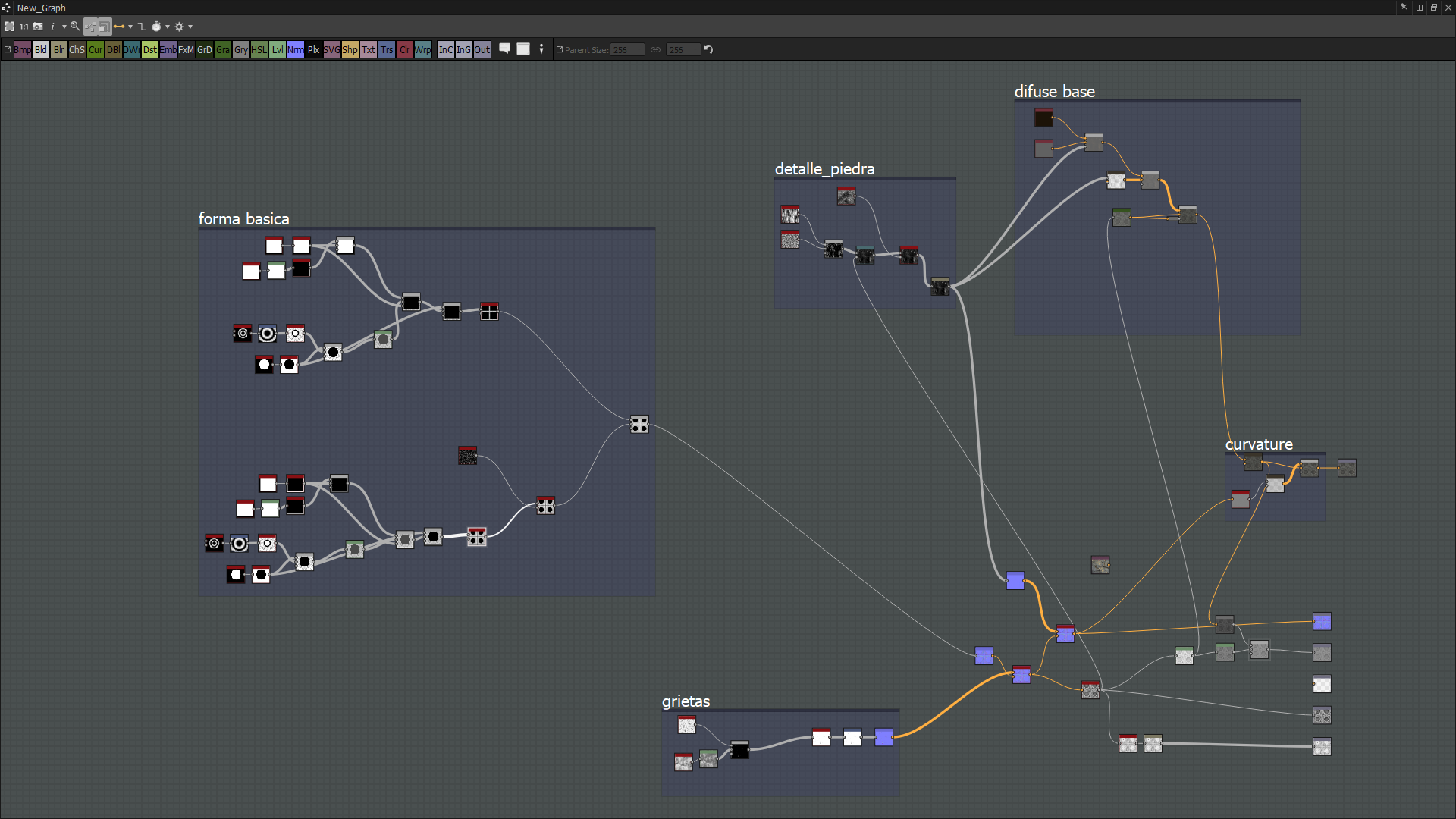Select the 'grietas' frame title
Viewport: 1456px width, 819px height.
tap(686, 701)
